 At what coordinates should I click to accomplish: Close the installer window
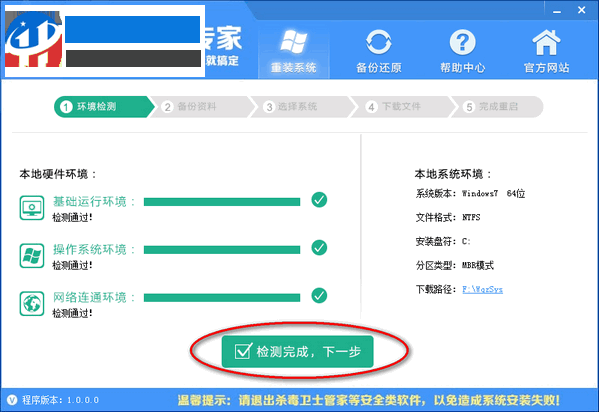pos(581,10)
